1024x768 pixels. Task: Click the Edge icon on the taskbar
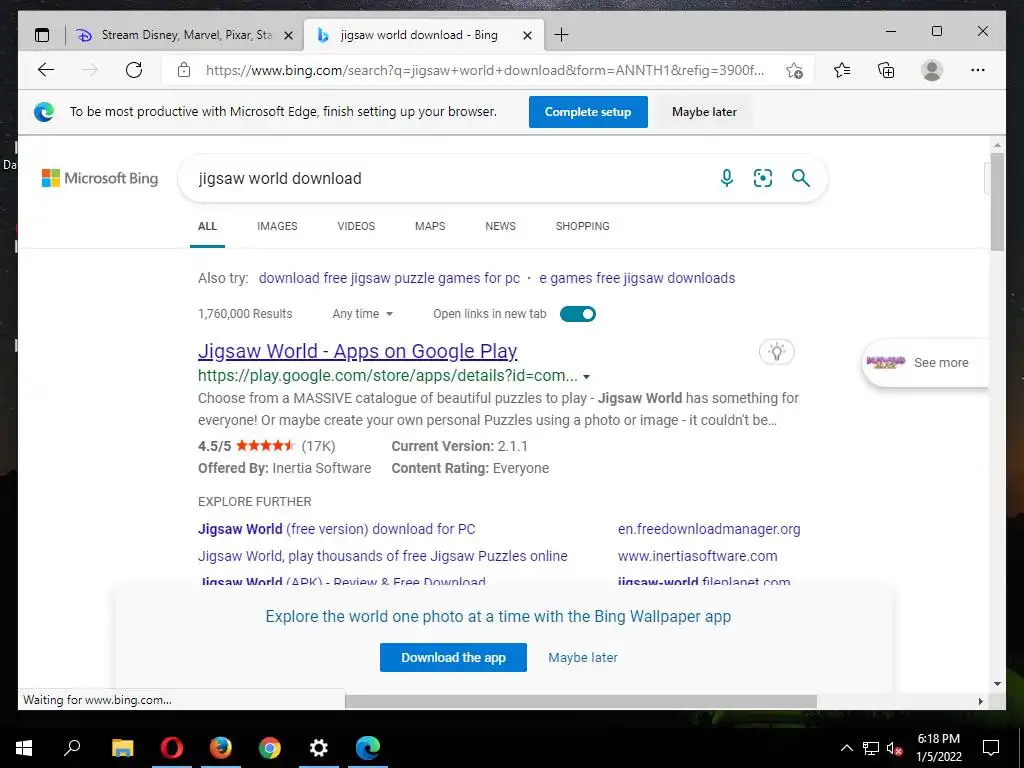[x=368, y=748]
